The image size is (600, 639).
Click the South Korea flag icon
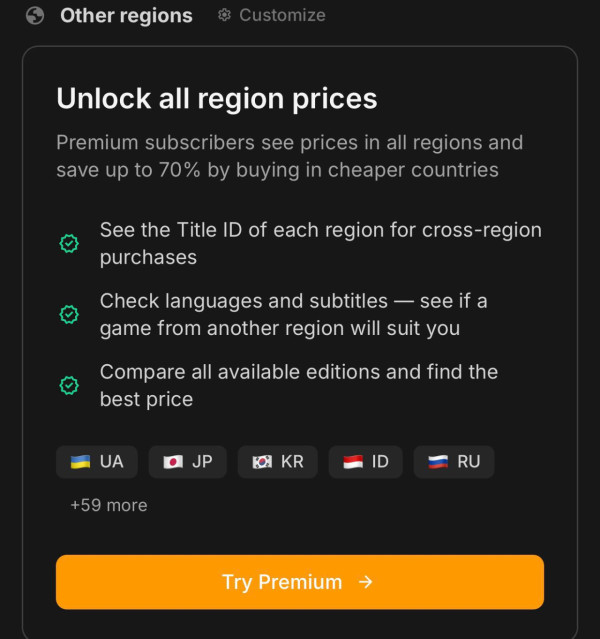tap(262, 462)
